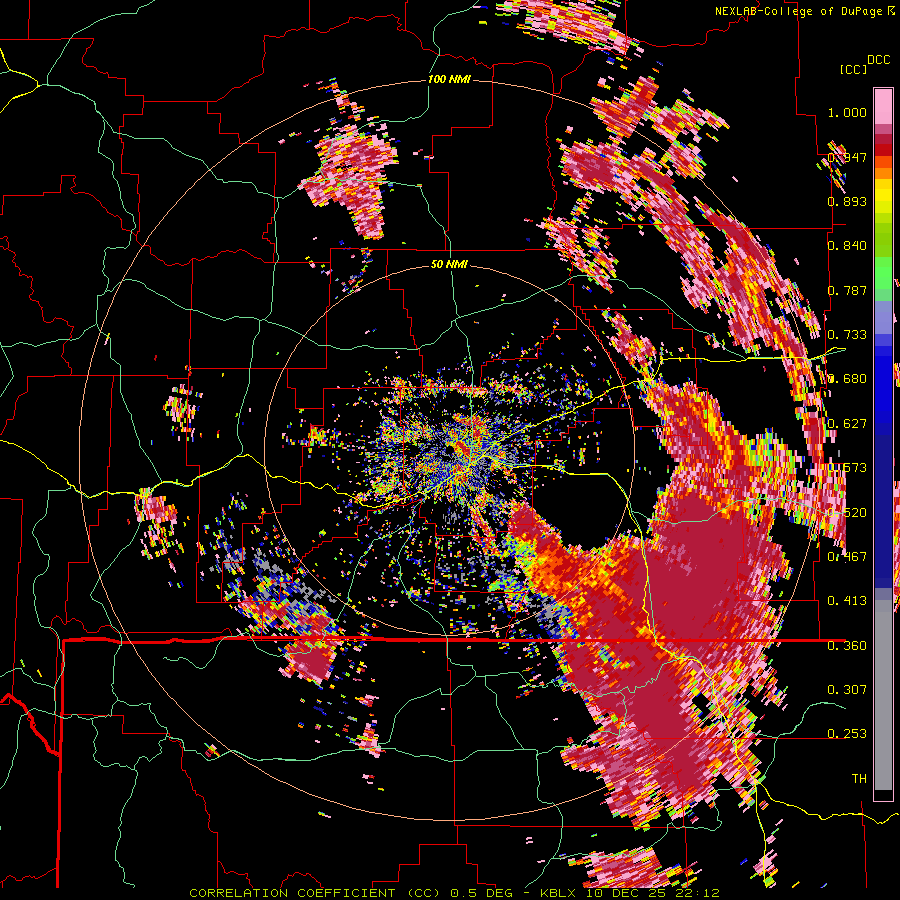Click the 0.627 color scale label
This screenshot has width=900, height=900.
pyautogui.click(x=847, y=424)
